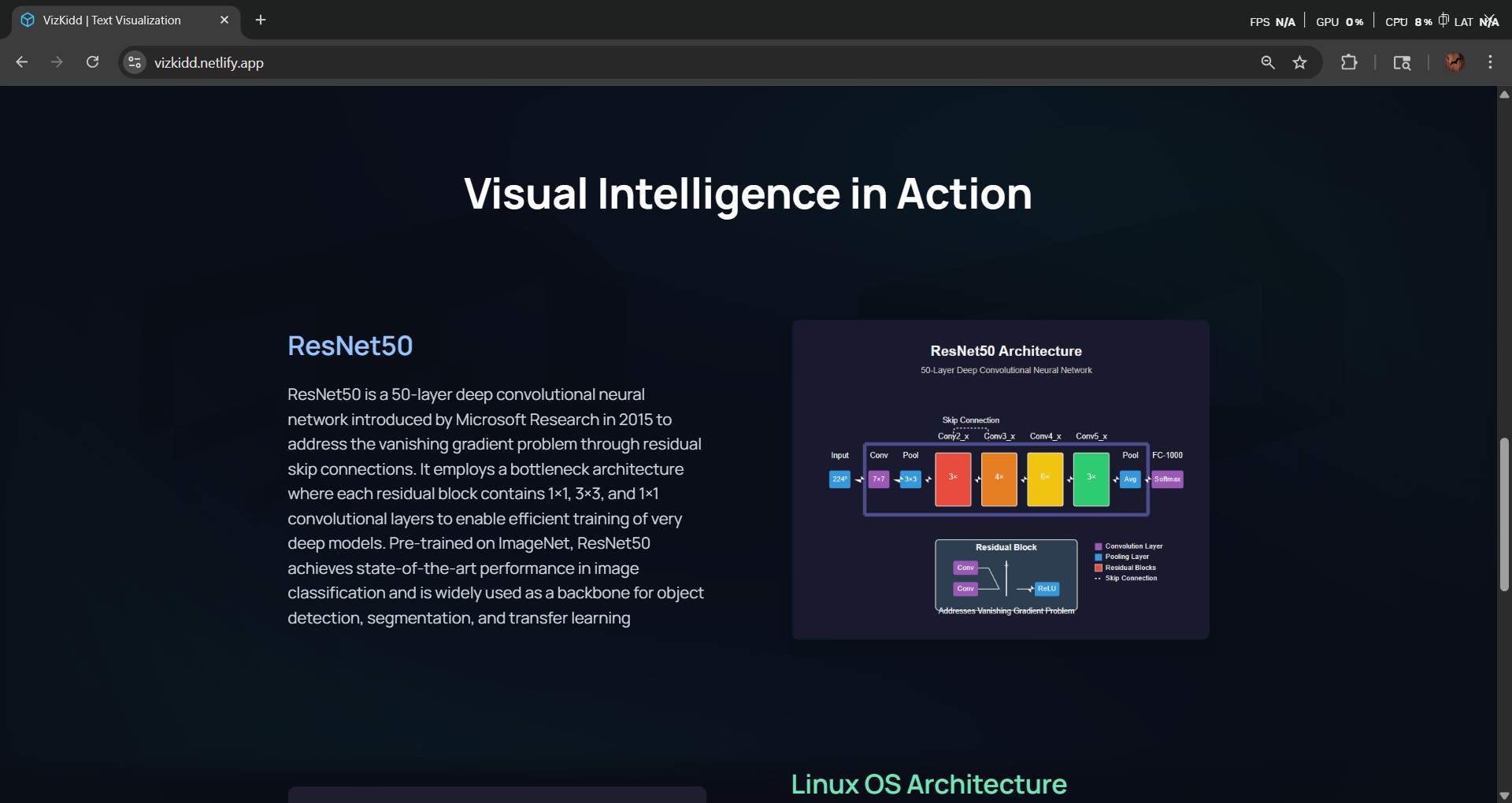Close the VizKidd tab
Screen dimensions: 1512x803
tap(224, 20)
